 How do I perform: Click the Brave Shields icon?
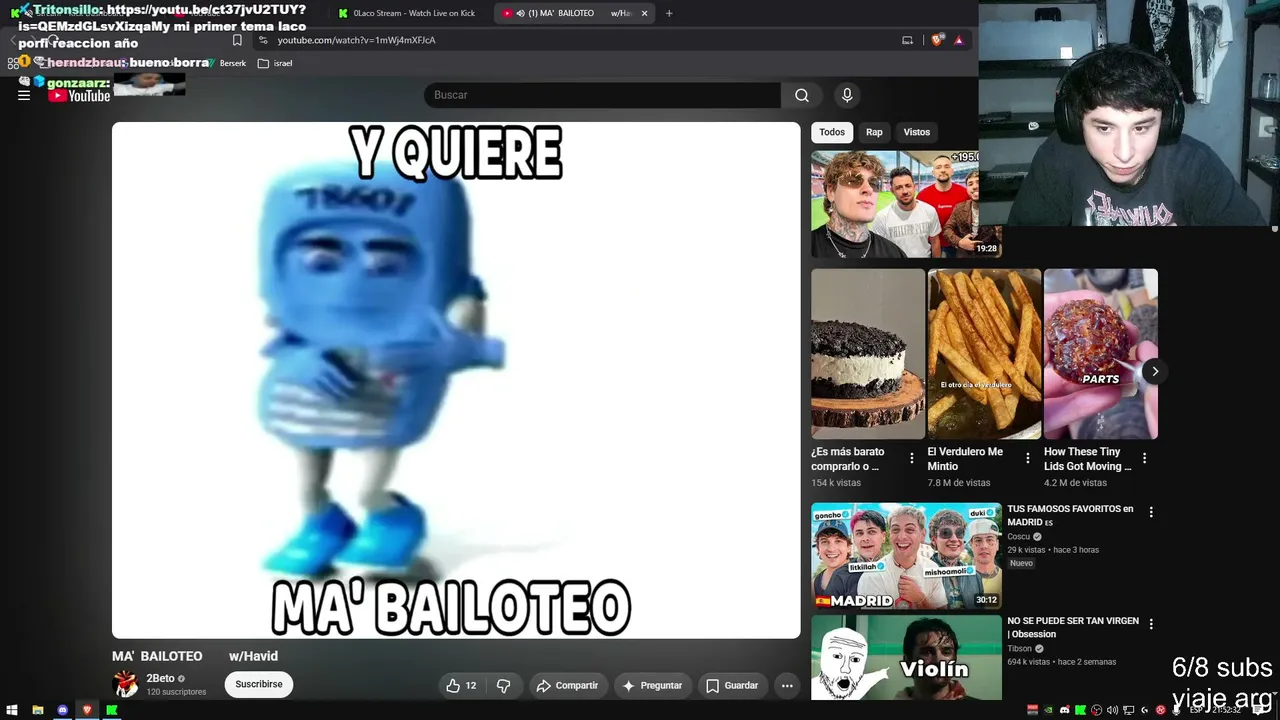point(936,40)
